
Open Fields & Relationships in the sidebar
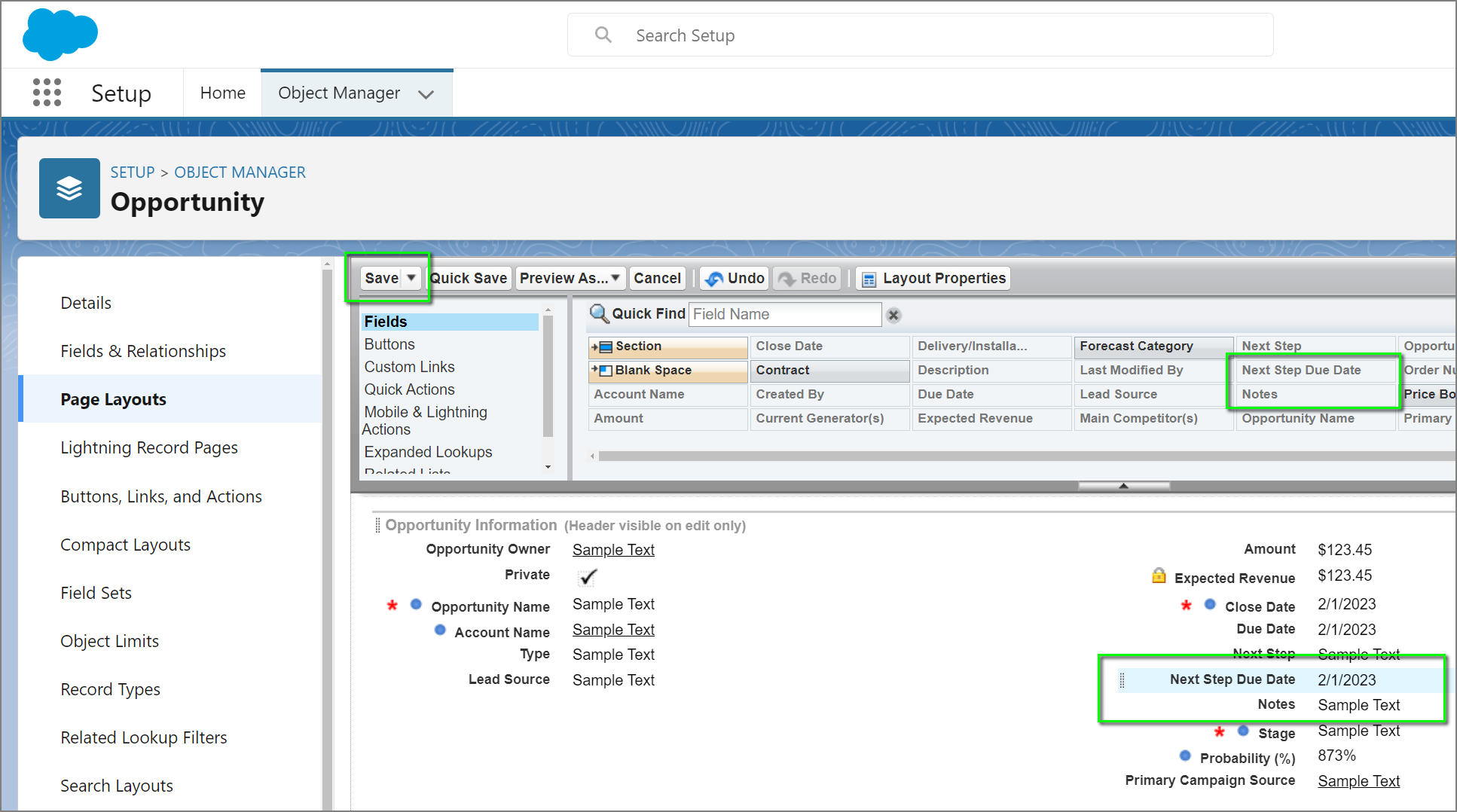143,351
